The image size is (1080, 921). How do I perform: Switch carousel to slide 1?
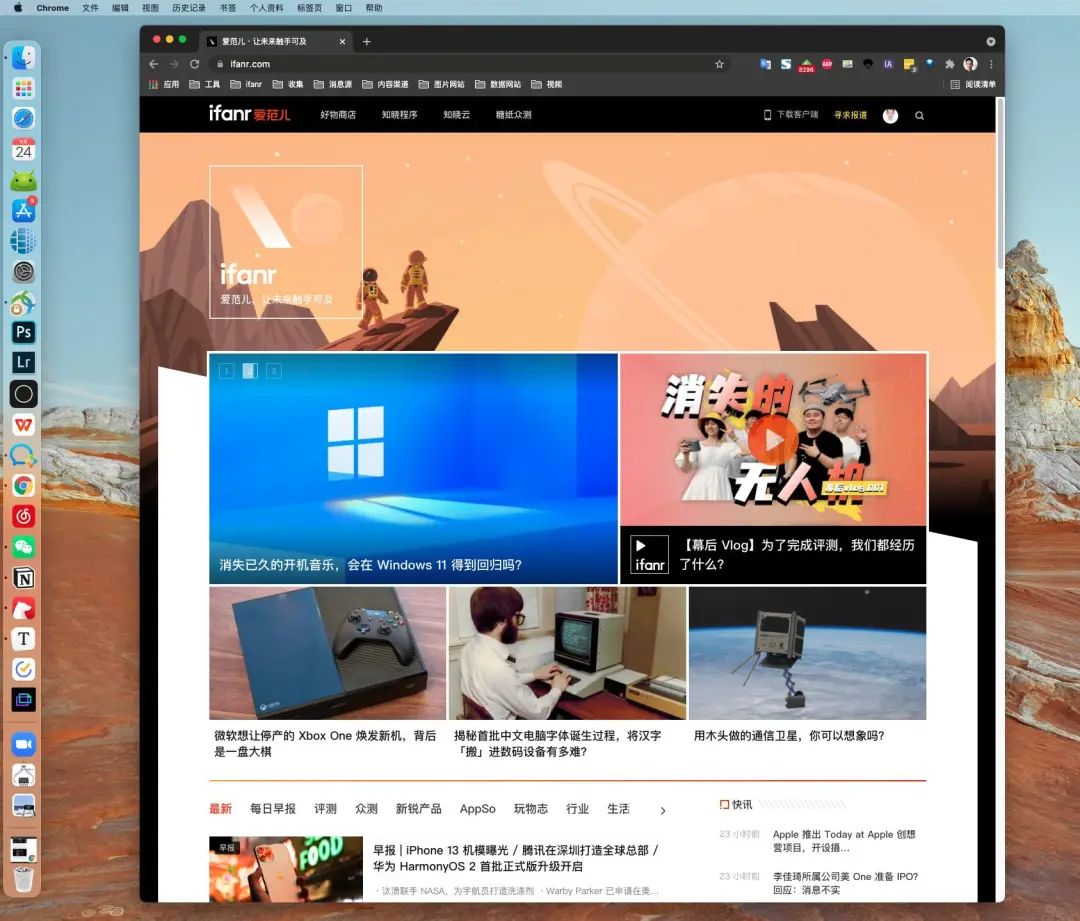coord(227,371)
